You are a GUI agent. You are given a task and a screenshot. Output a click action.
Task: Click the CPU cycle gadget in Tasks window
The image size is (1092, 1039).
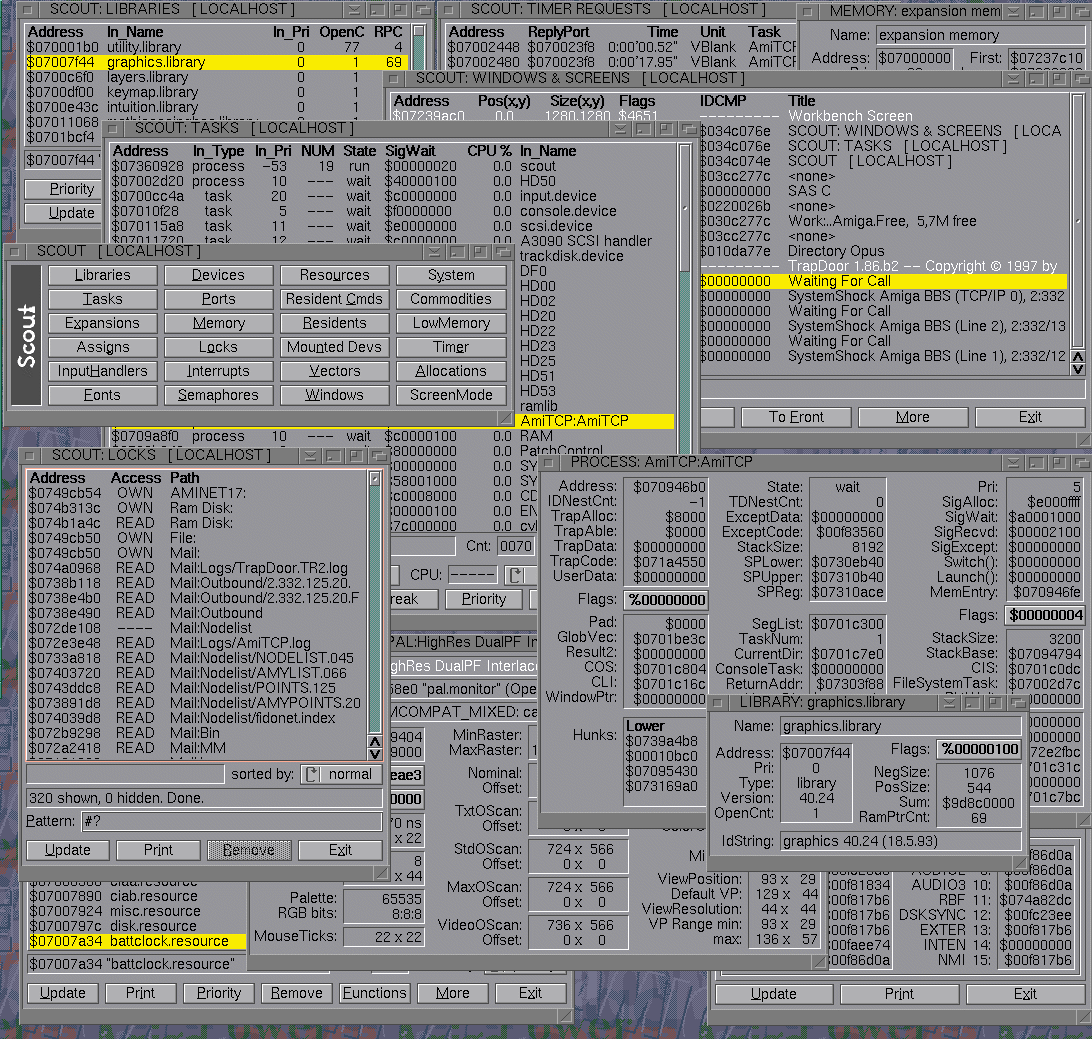518,575
